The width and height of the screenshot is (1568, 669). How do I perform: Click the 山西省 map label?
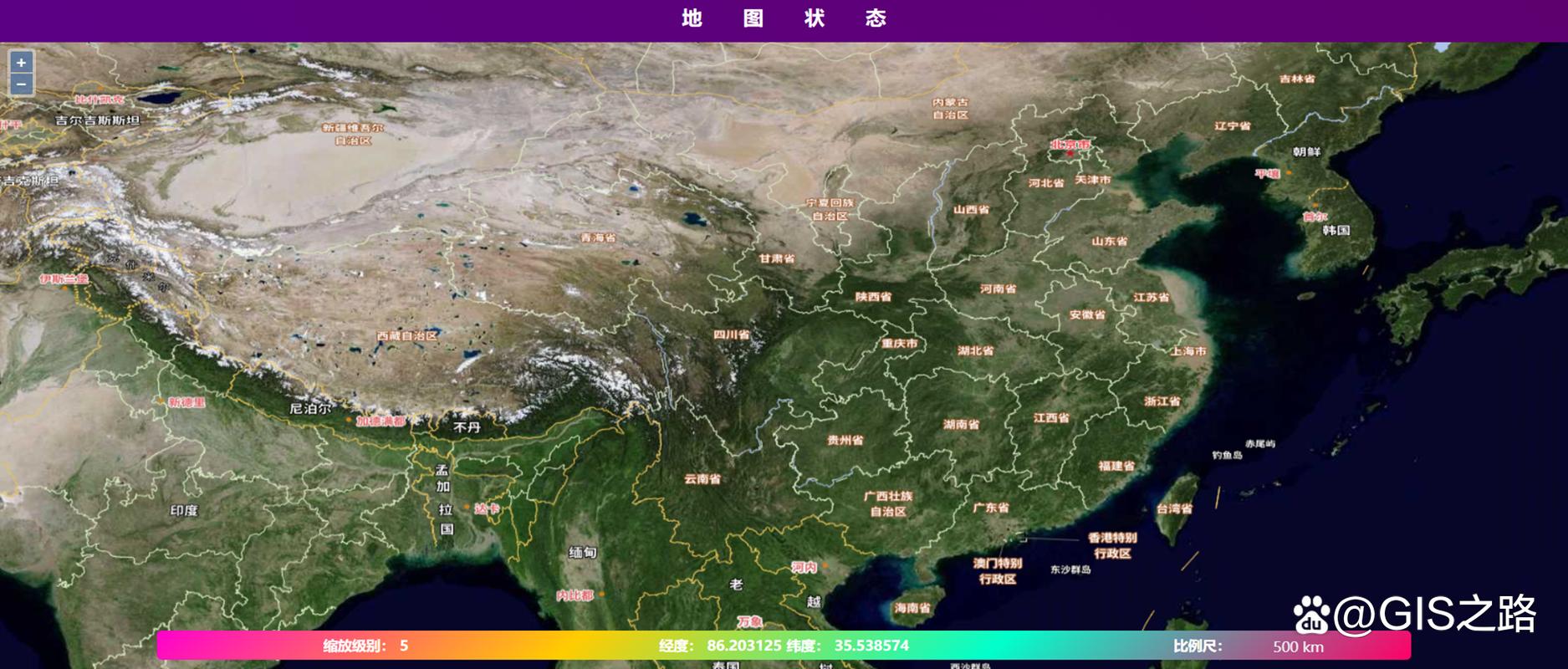coord(971,209)
